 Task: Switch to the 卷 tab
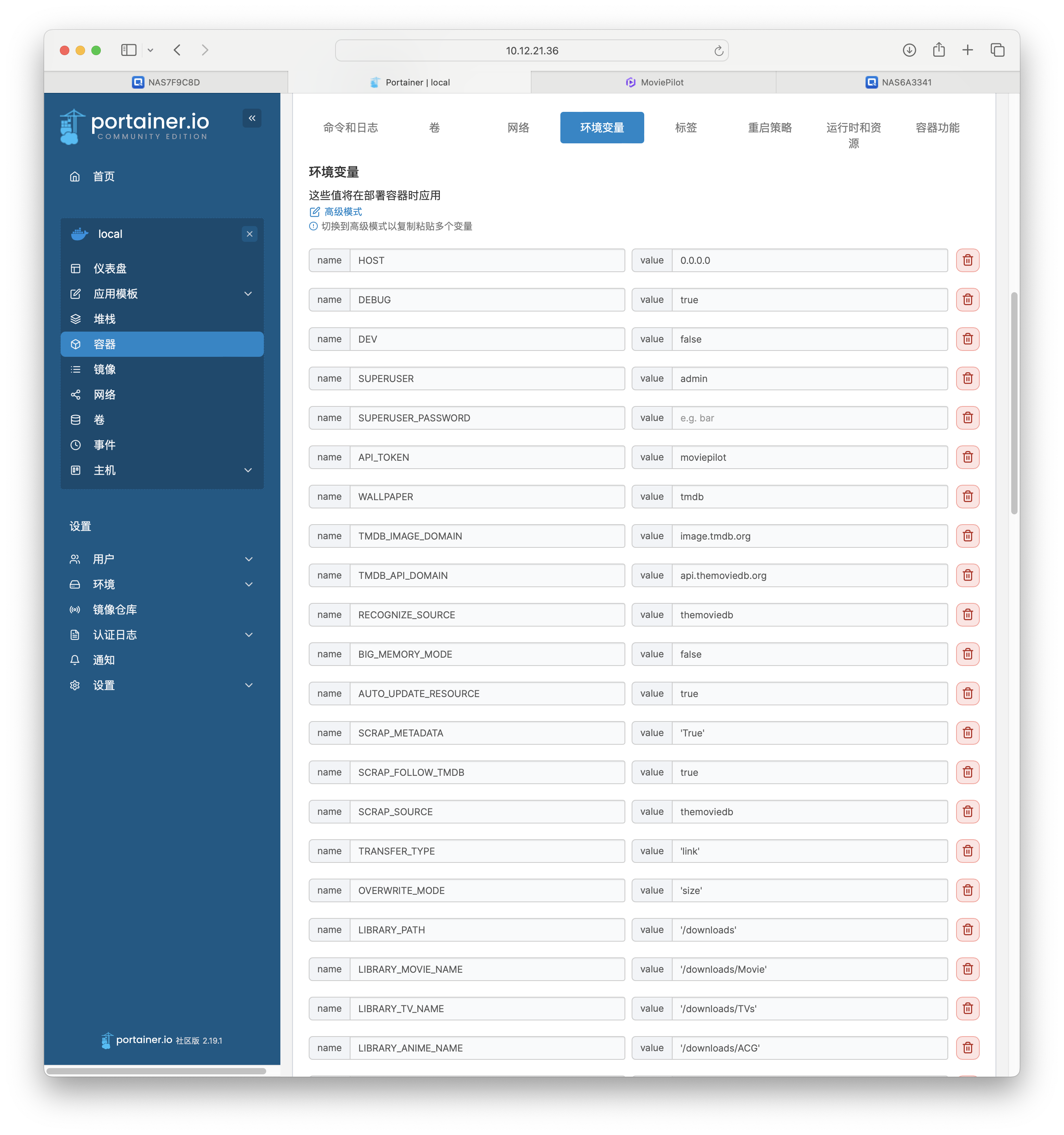[434, 127]
